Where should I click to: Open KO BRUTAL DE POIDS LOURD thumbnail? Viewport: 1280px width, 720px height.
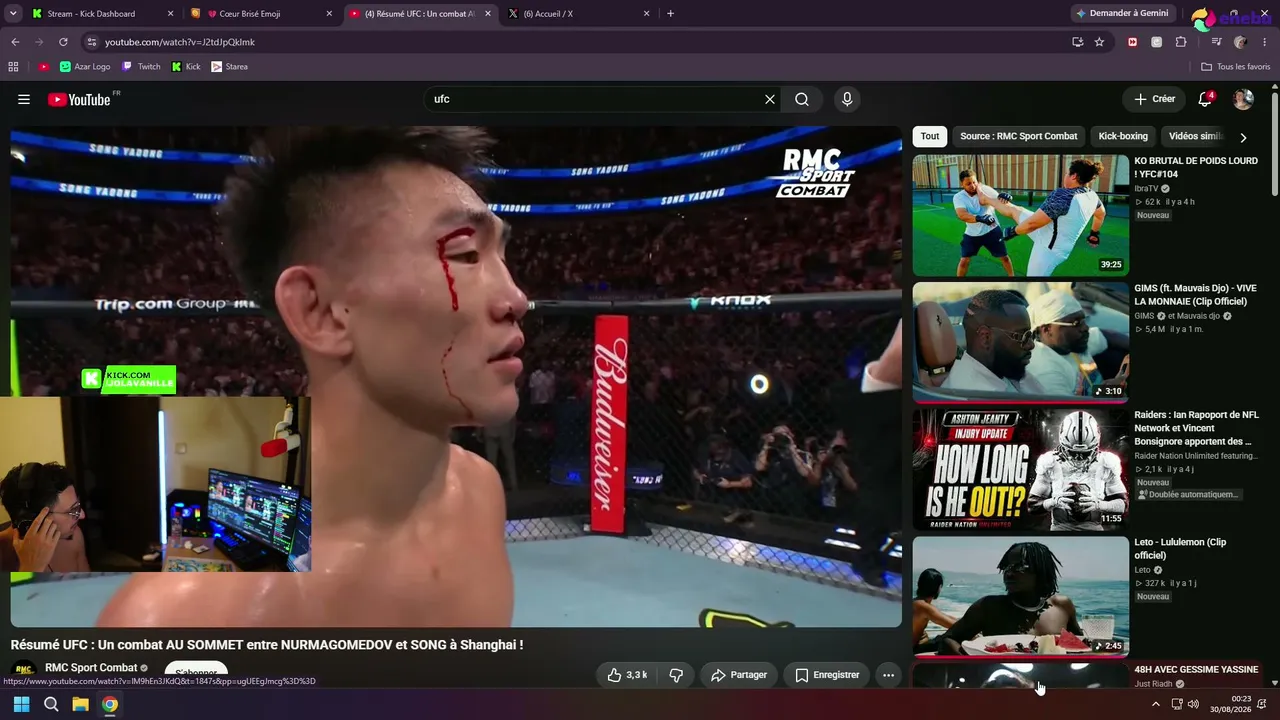1020,215
